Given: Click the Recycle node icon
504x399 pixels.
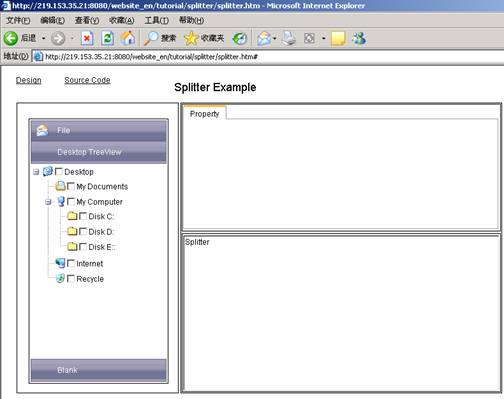Looking at the screenshot, I should (60, 278).
